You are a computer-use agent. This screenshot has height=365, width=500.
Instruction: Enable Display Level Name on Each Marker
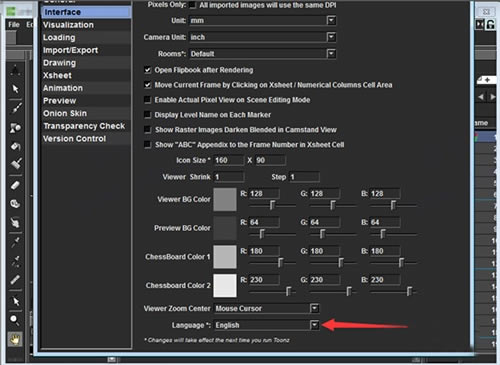click(147, 115)
